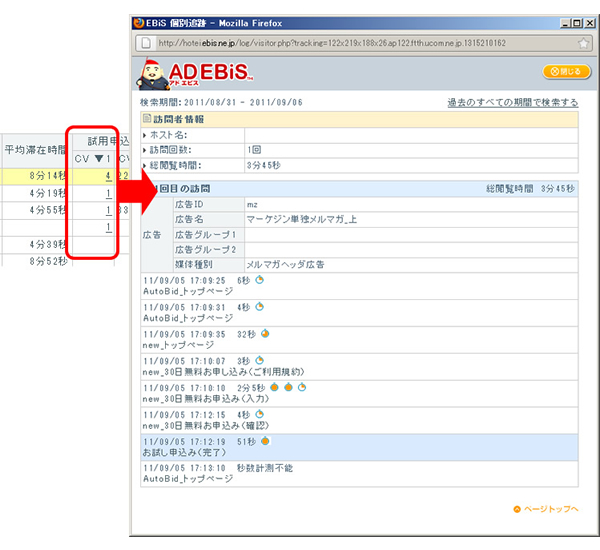Click the URL address bar field
Image resolution: width=600 pixels, height=550 pixels.
pyautogui.click(x=350, y=43)
